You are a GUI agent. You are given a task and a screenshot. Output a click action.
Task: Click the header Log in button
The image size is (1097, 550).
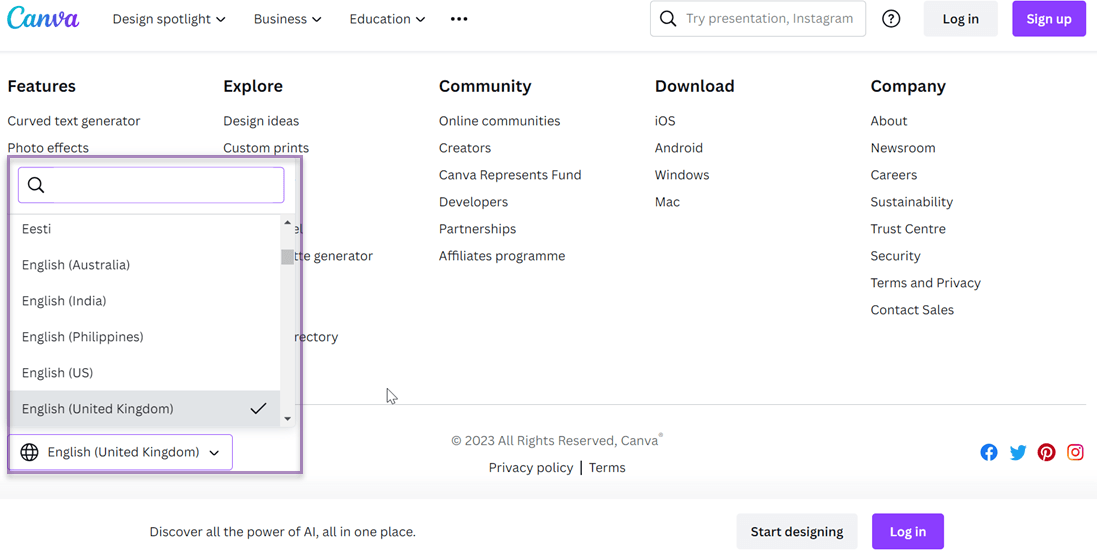[x=961, y=19]
